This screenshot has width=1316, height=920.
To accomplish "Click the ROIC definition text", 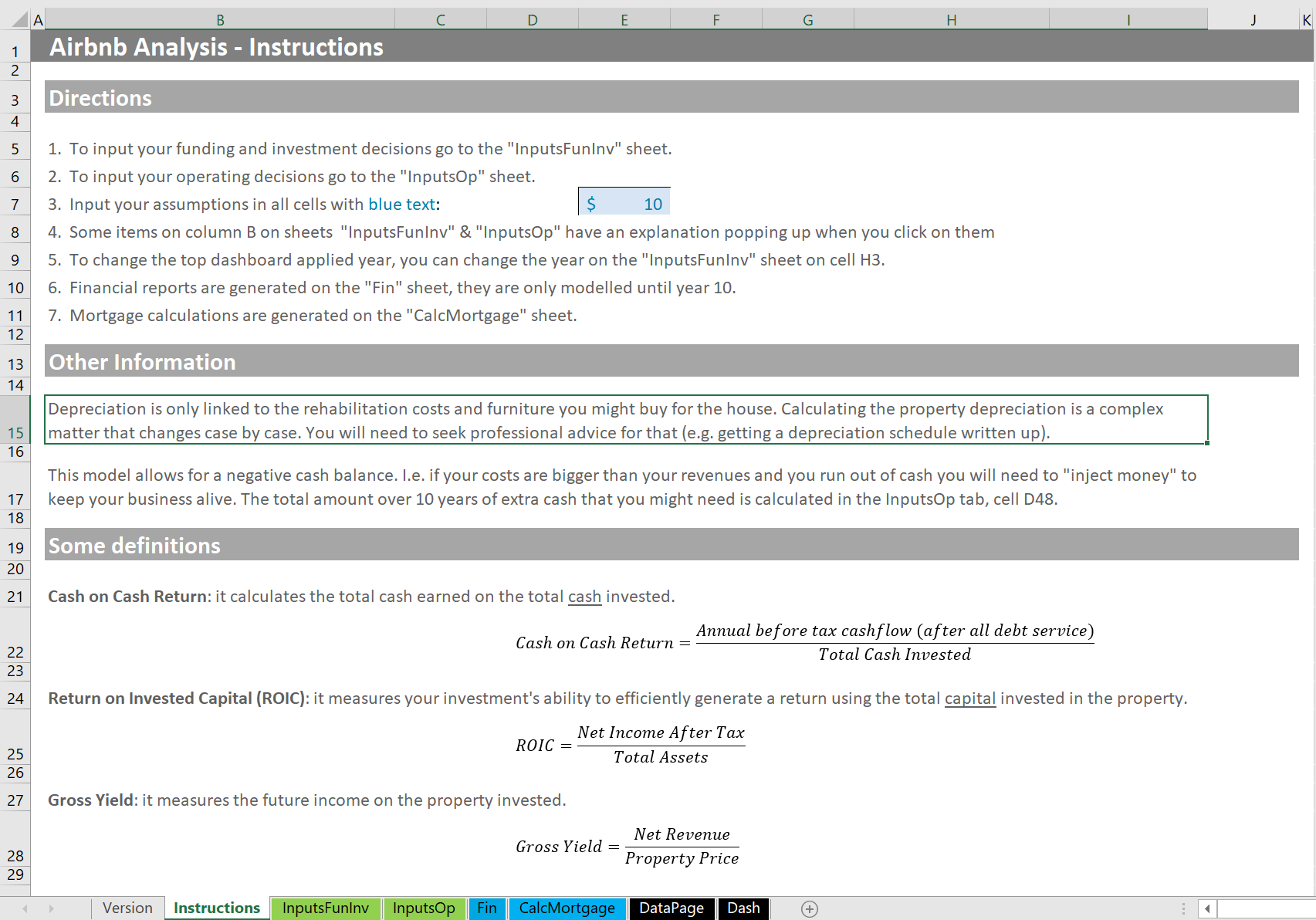I will click(617, 698).
